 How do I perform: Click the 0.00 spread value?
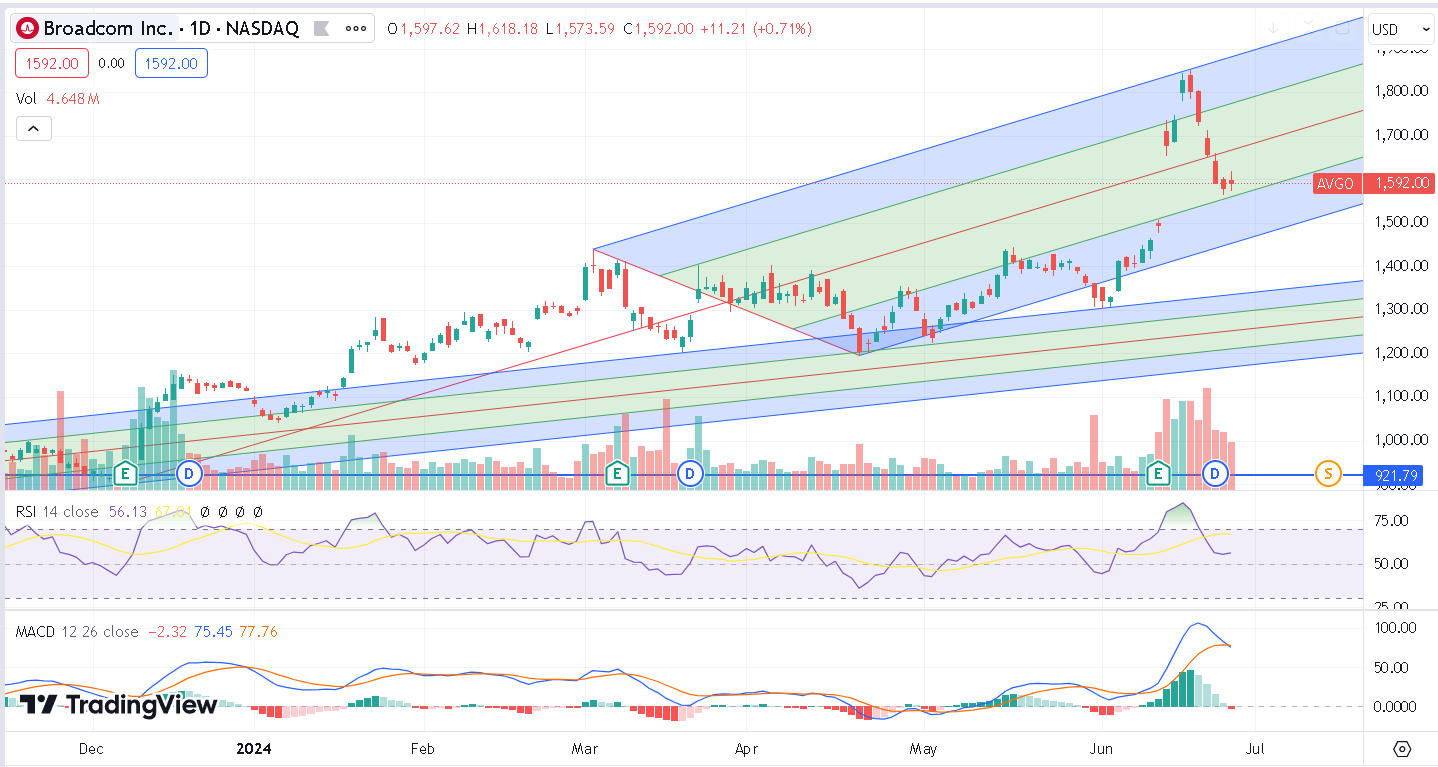point(112,64)
